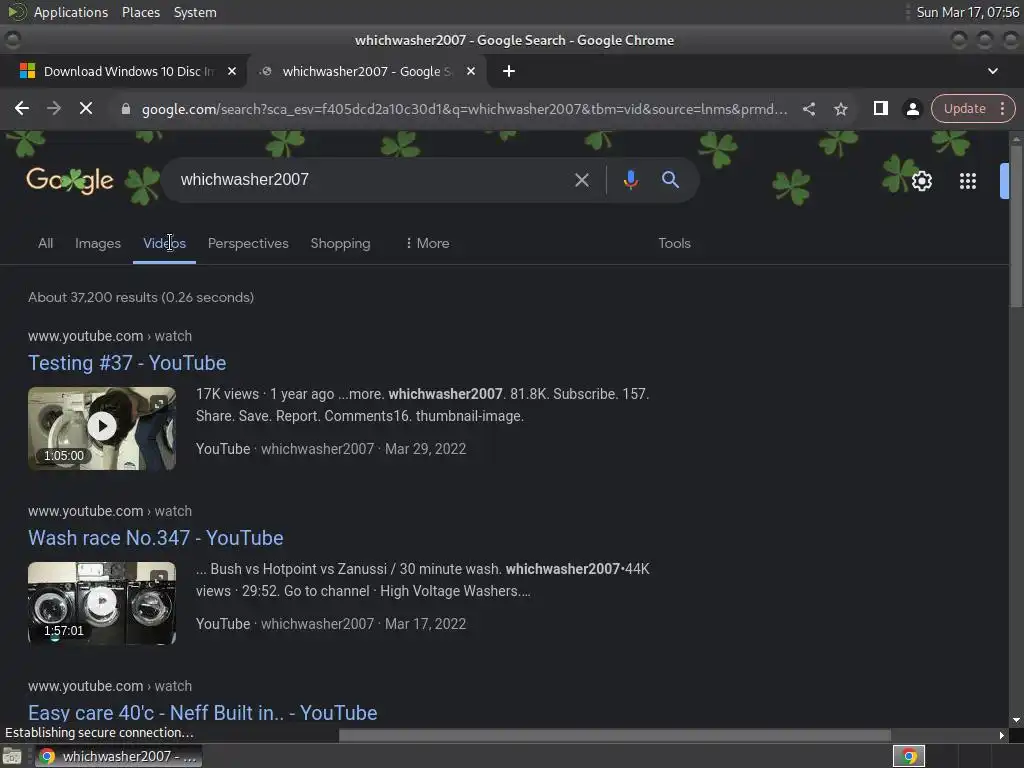Stop loading the page
This screenshot has width=1024, height=768.
coord(86,108)
